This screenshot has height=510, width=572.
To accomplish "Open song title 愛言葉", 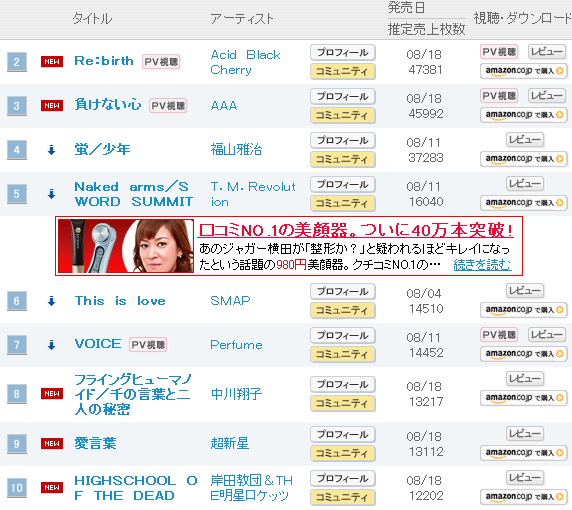I will tap(95, 443).
